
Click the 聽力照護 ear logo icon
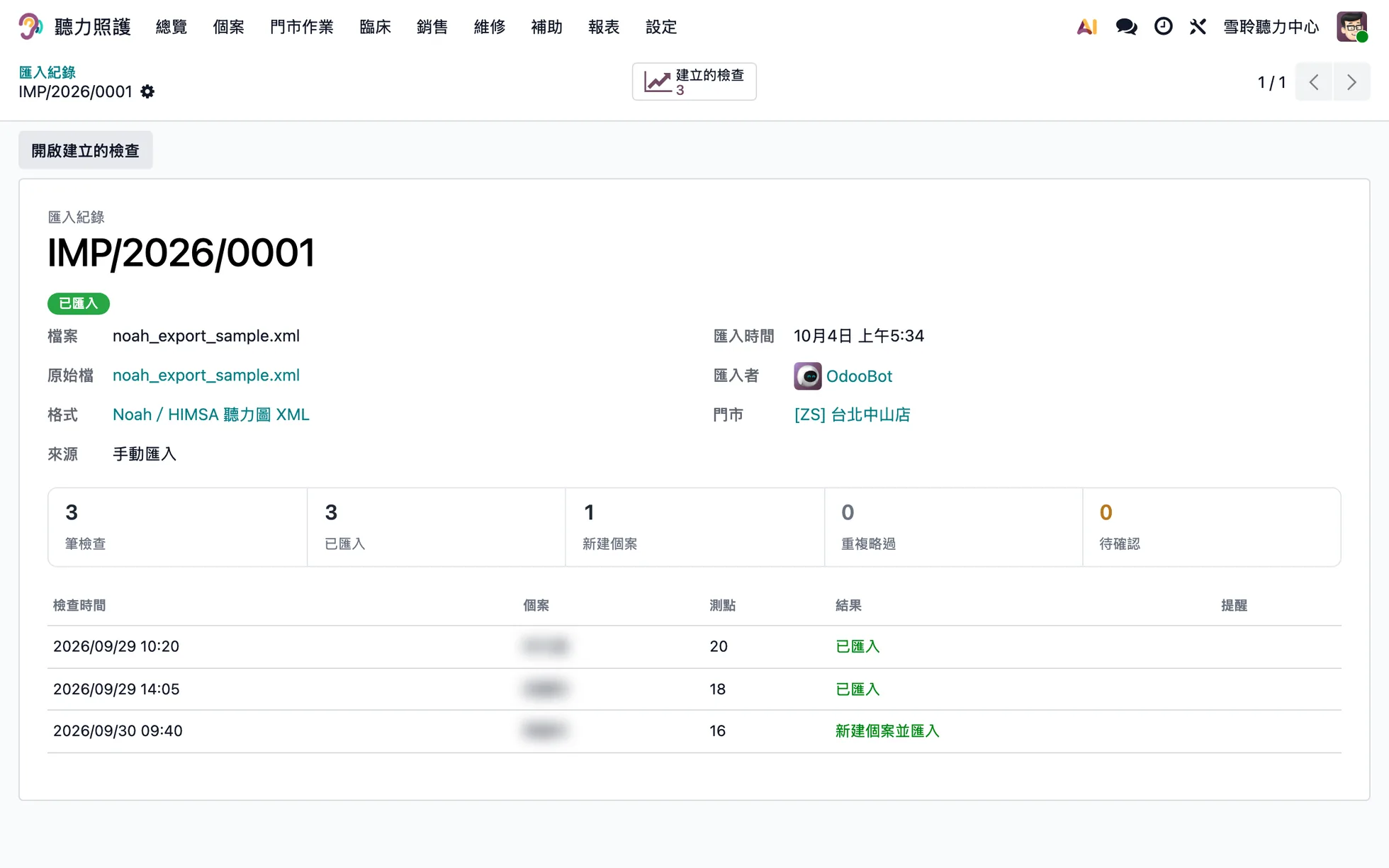(30, 27)
